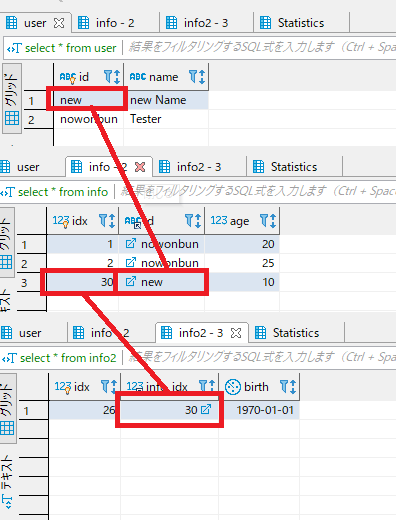Click filter icon on user id column
The image size is (396, 527).
click(x=108, y=77)
